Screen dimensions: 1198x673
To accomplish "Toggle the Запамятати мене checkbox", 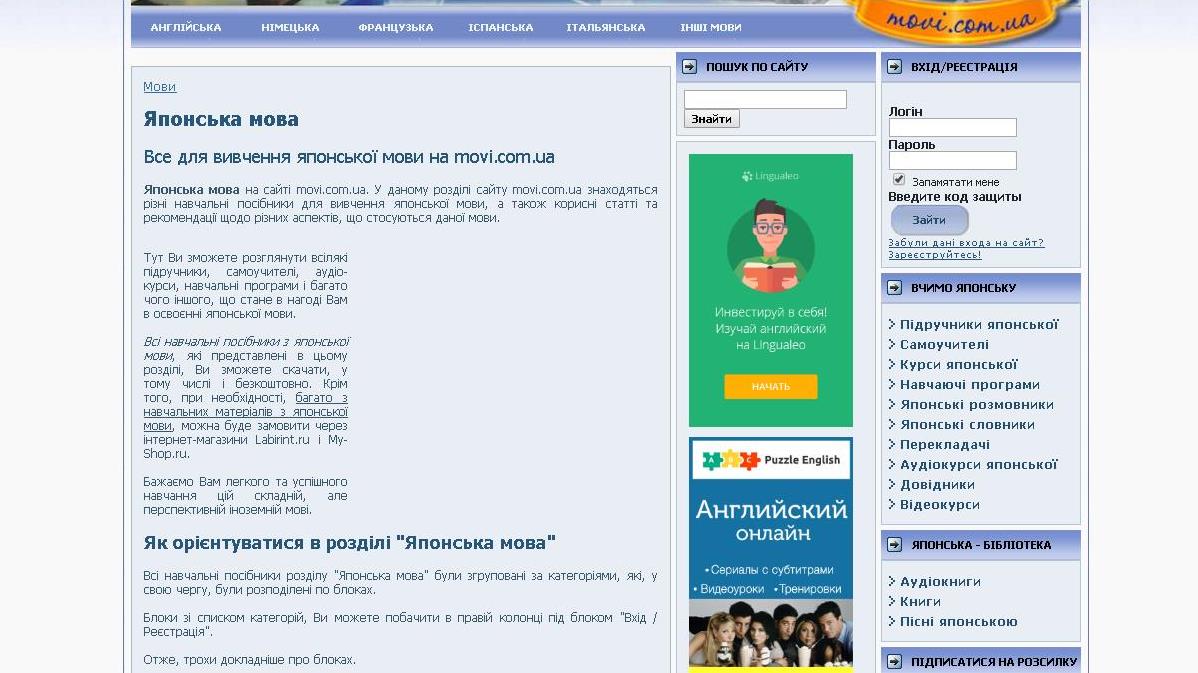I will pos(899,180).
